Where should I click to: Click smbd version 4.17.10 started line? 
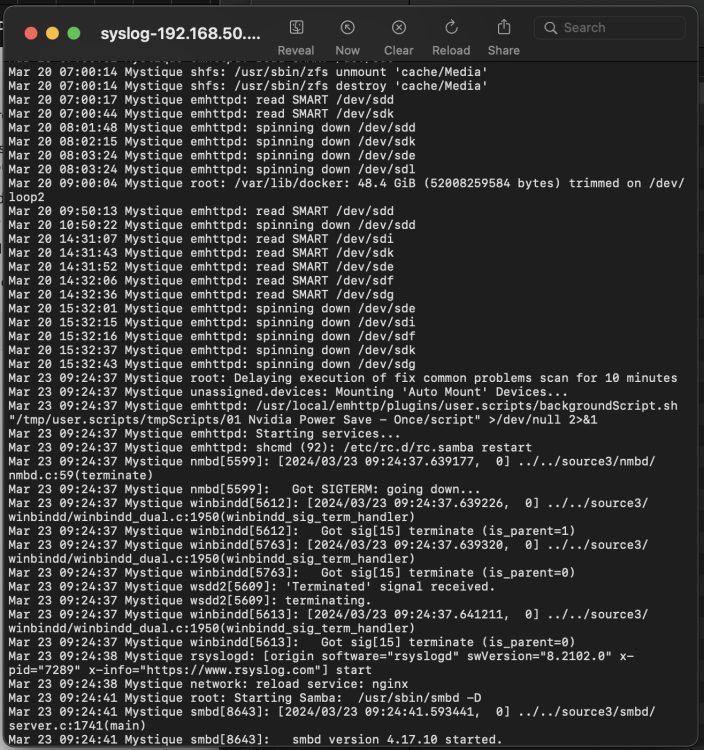click(255, 739)
